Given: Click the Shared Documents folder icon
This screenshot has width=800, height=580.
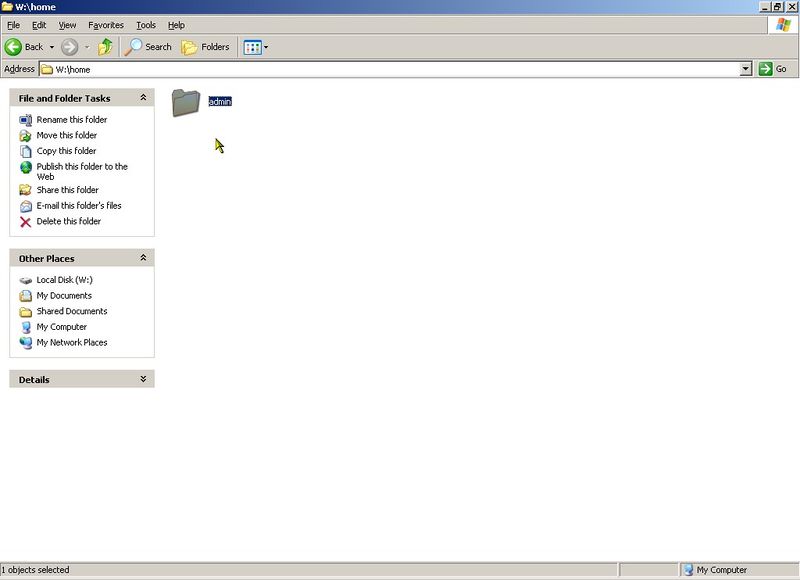Looking at the screenshot, I should click(26, 312).
